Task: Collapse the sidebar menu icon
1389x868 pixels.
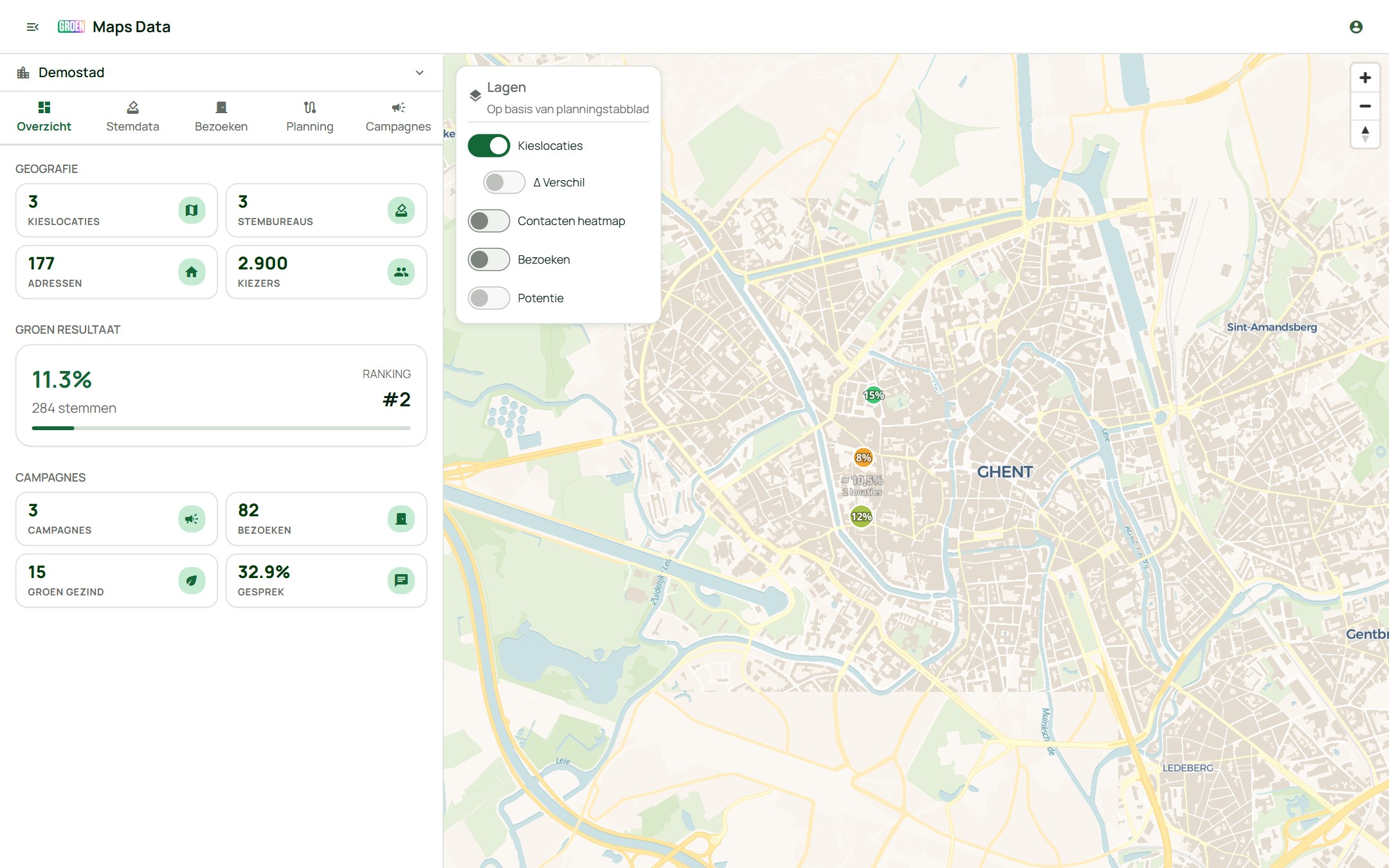Action: [x=33, y=27]
